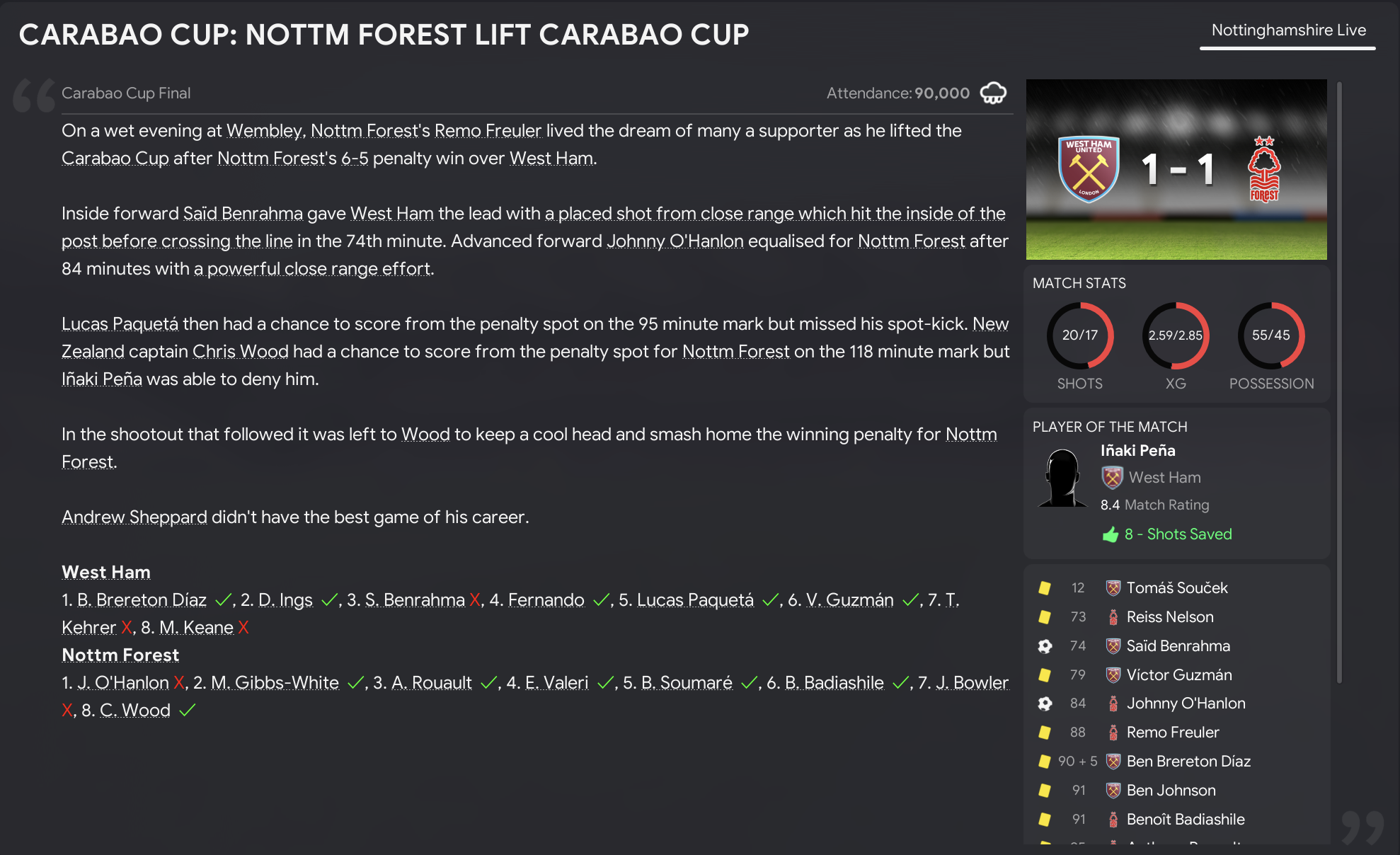Image resolution: width=1400 pixels, height=855 pixels.
Task: Click the Shots stat circle
Action: (x=1080, y=335)
